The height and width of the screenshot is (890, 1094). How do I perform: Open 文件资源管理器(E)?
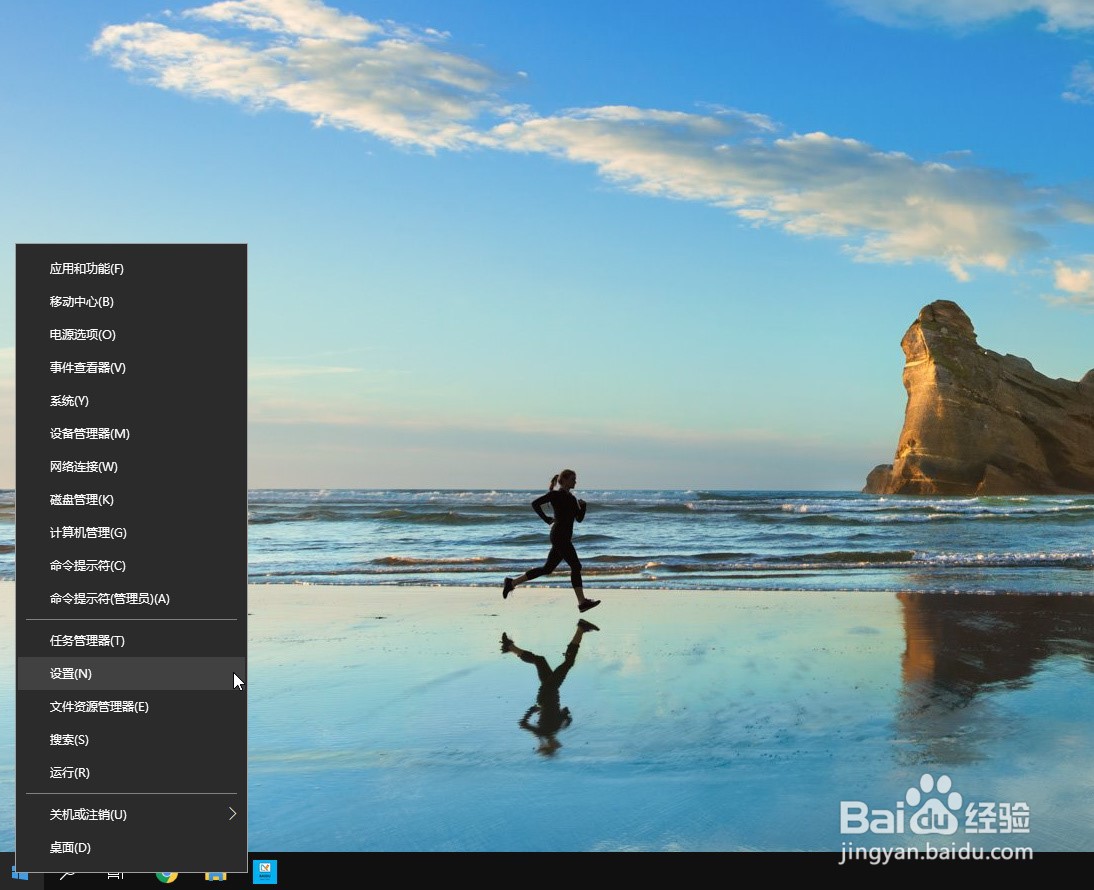[131, 707]
